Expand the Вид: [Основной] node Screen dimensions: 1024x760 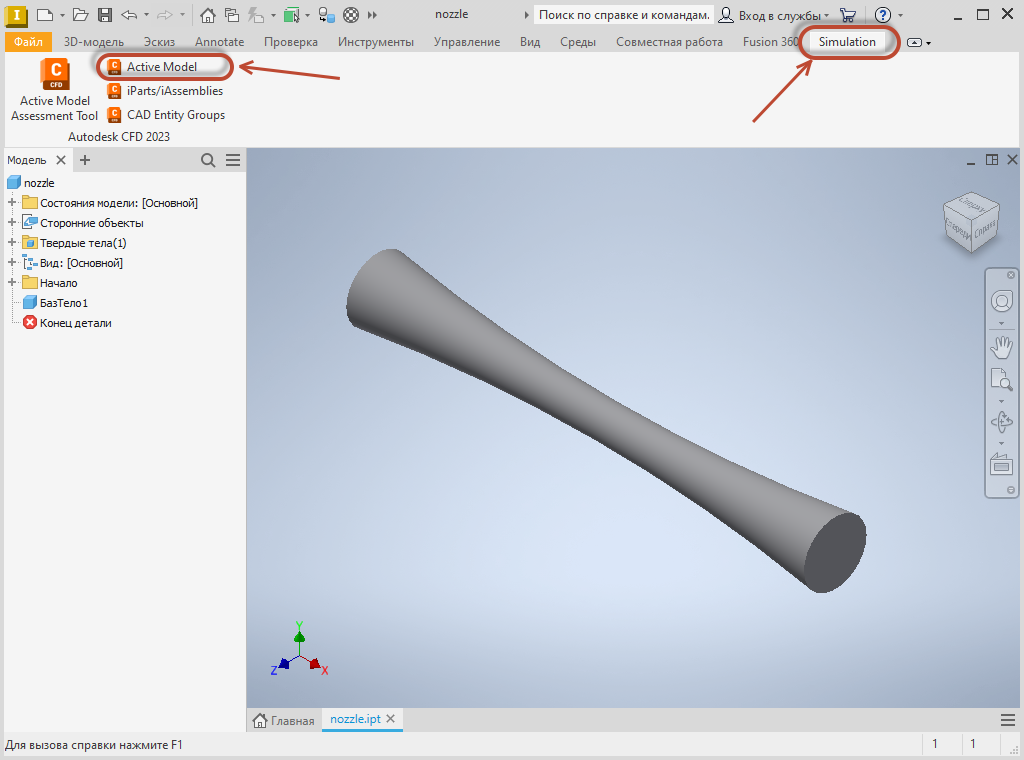[12, 262]
